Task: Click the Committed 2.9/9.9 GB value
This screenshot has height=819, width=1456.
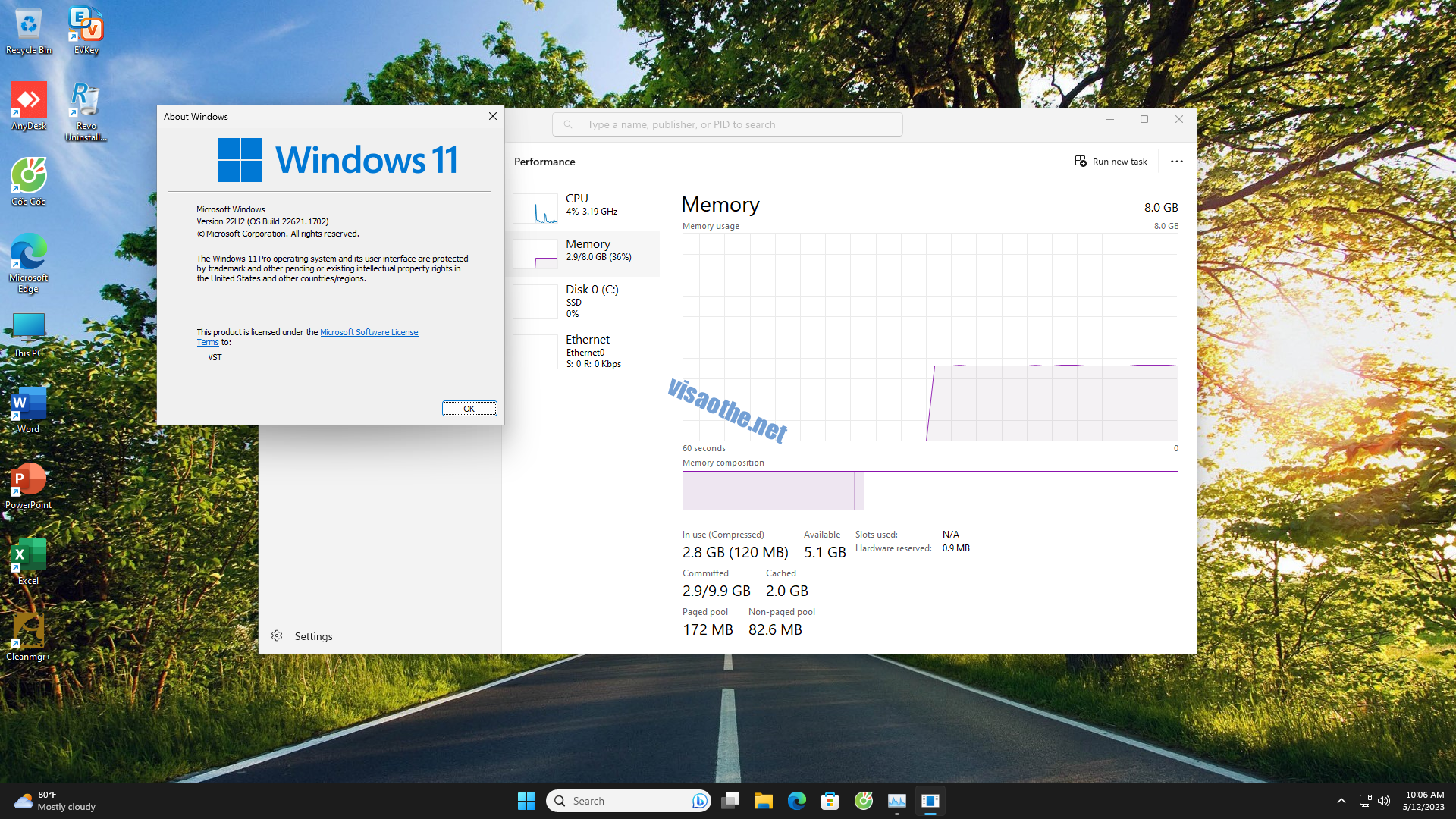Action: (x=717, y=591)
